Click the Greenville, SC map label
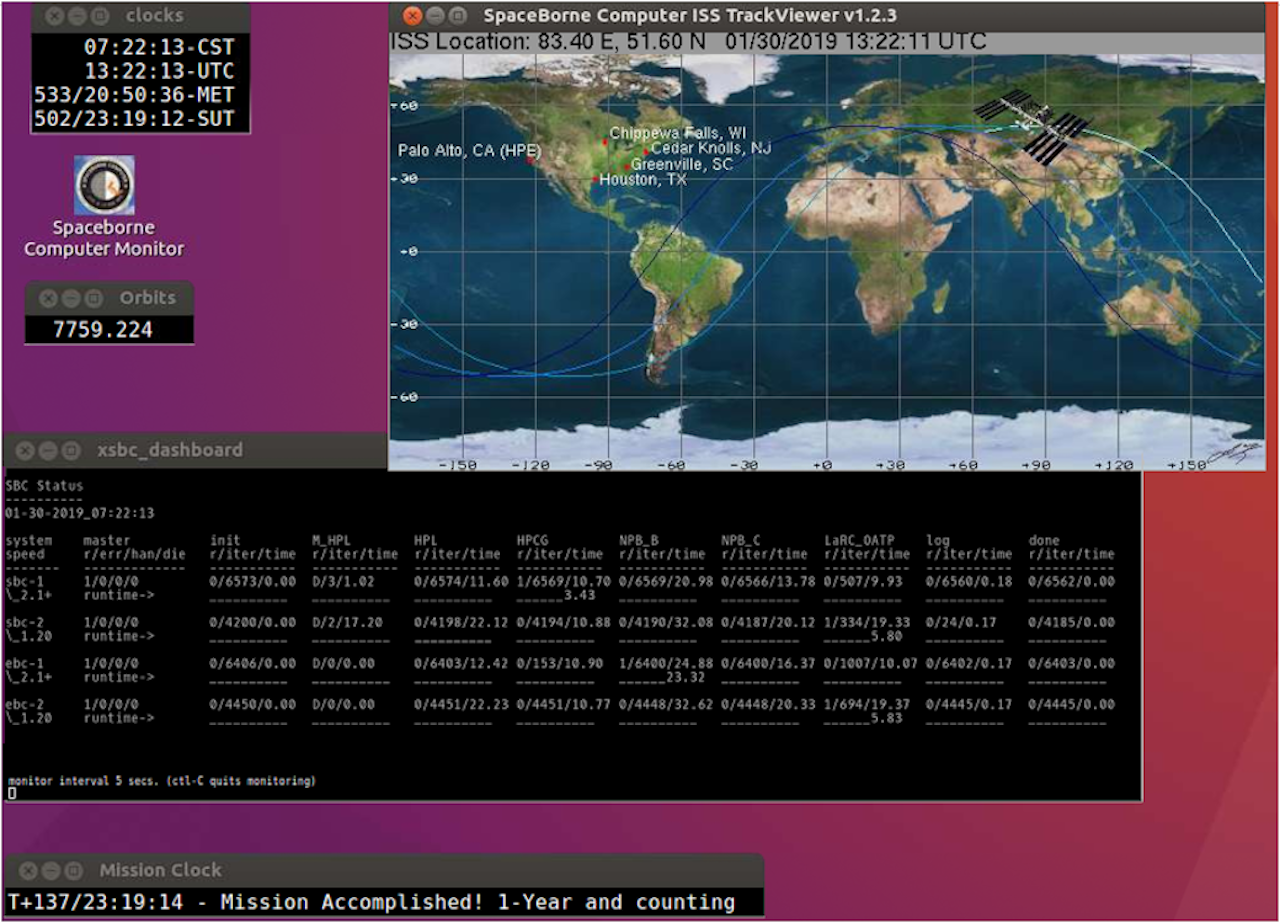This screenshot has width=1280, height=923. pos(682,164)
